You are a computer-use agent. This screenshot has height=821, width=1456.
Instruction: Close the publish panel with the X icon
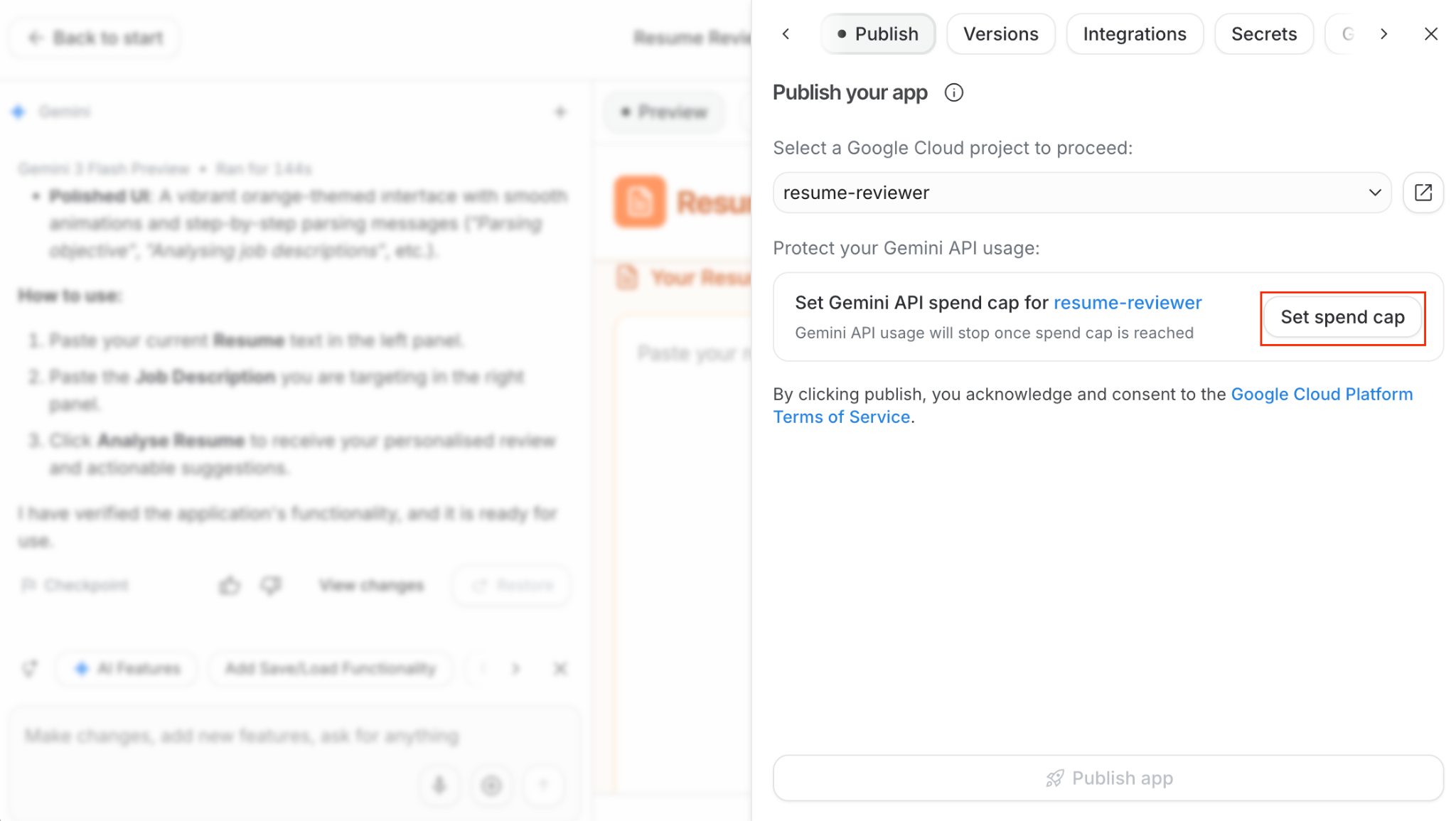[1431, 34]
